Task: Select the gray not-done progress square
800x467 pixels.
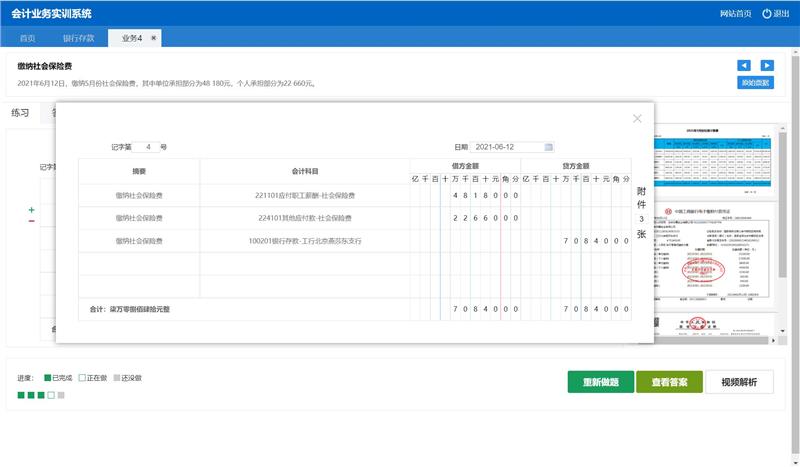Action: click(61, 395)
